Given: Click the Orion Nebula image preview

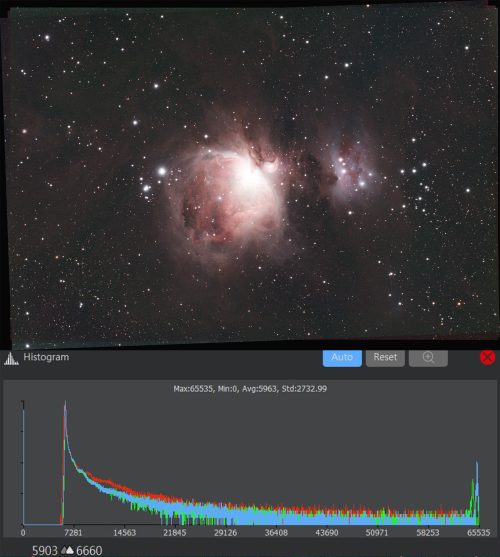Looking at the screenshot, I should (250, 175).
